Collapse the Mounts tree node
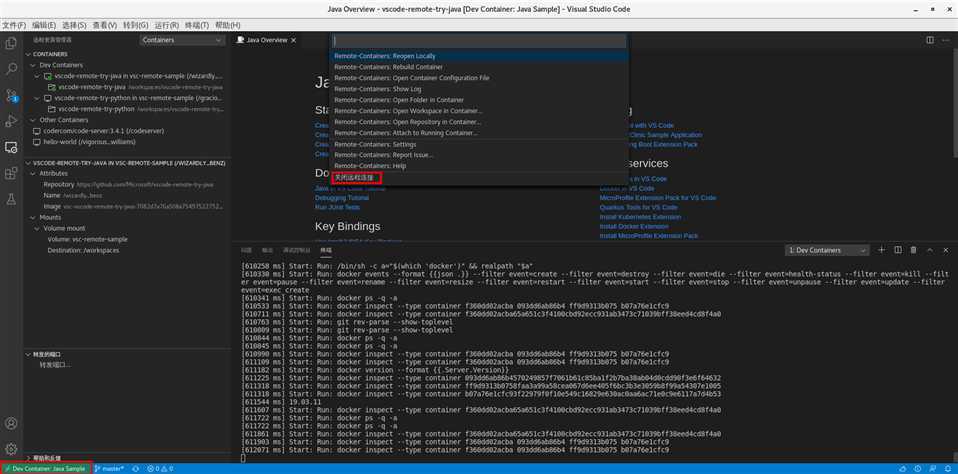958x474 pixels. 127,217
